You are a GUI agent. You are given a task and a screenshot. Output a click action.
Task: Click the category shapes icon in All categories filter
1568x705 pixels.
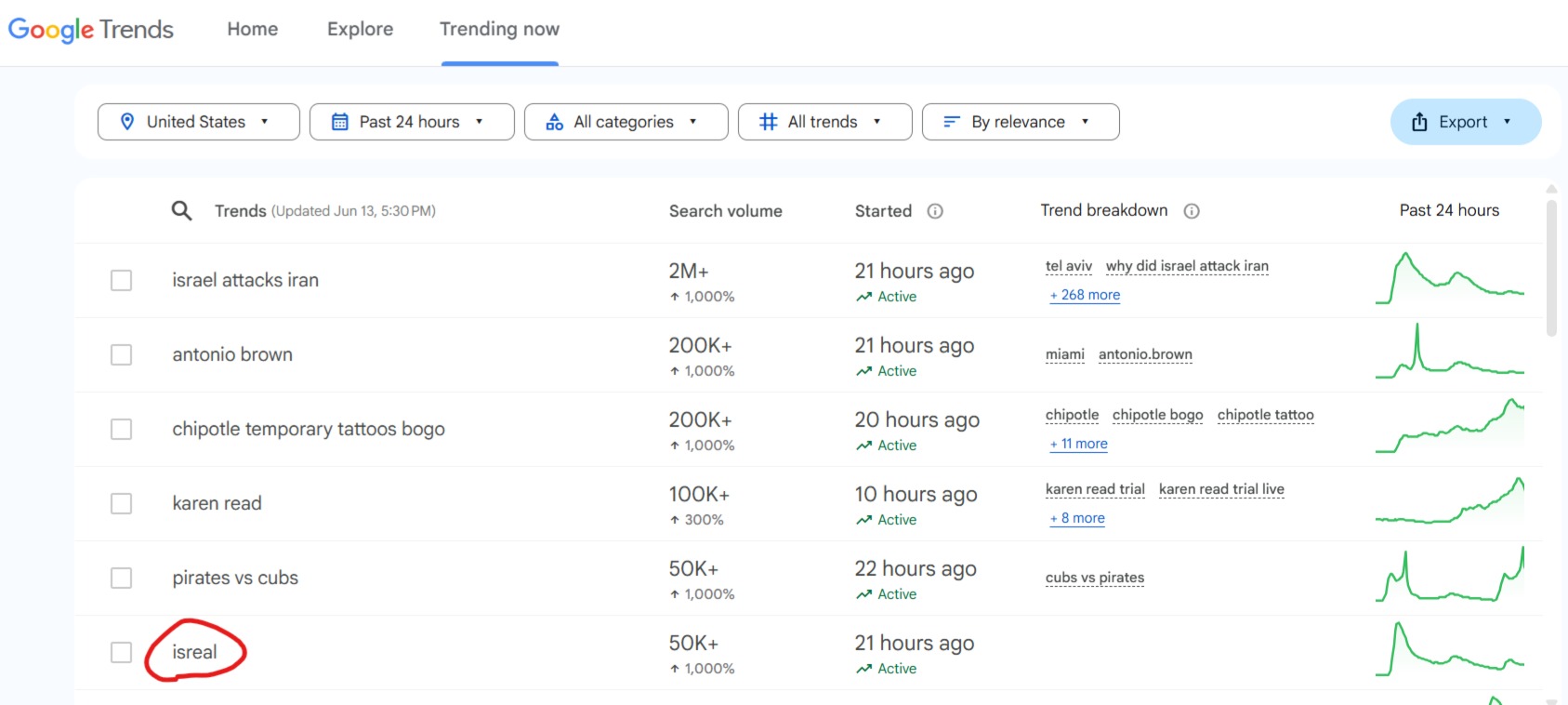point(555,122)
